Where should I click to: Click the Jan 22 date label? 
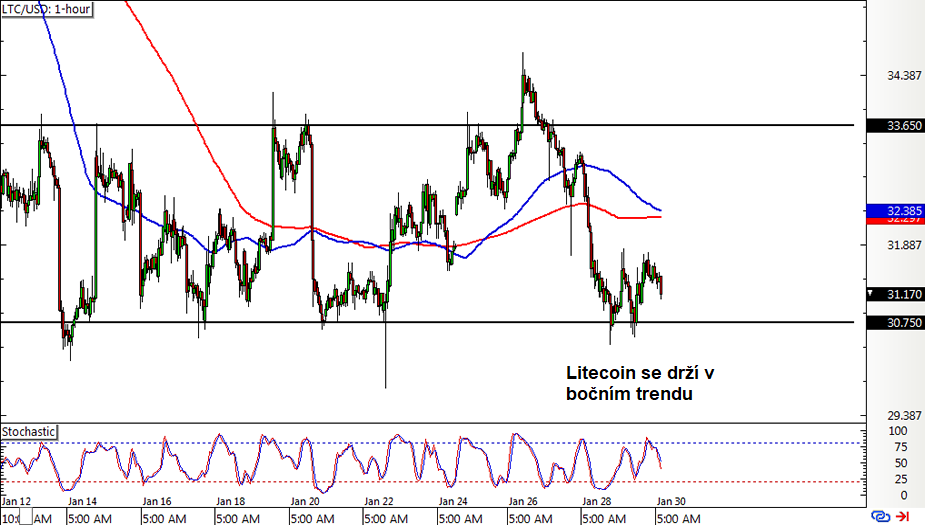tap(379, 501)
